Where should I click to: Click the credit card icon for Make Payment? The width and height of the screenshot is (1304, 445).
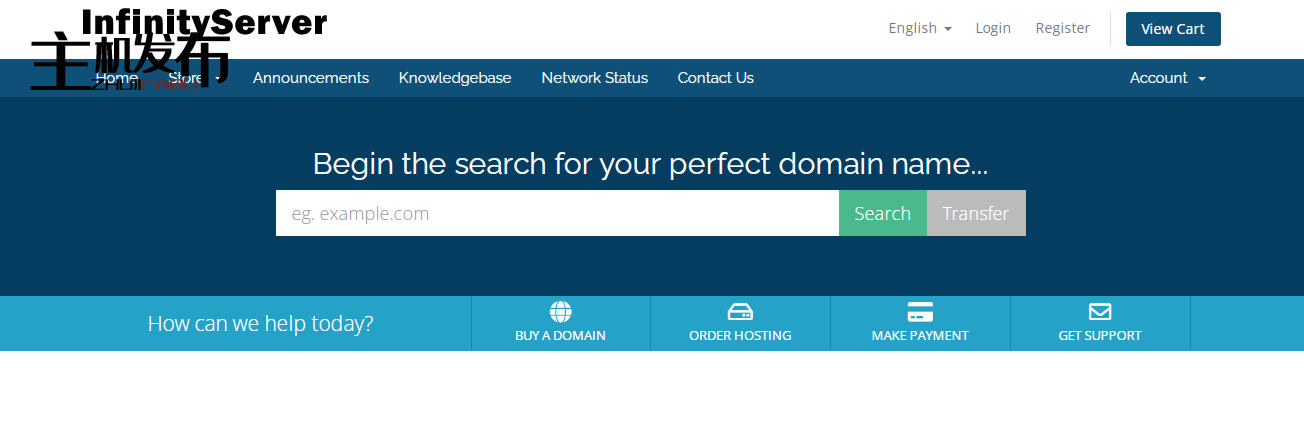(x=920, y=312)
